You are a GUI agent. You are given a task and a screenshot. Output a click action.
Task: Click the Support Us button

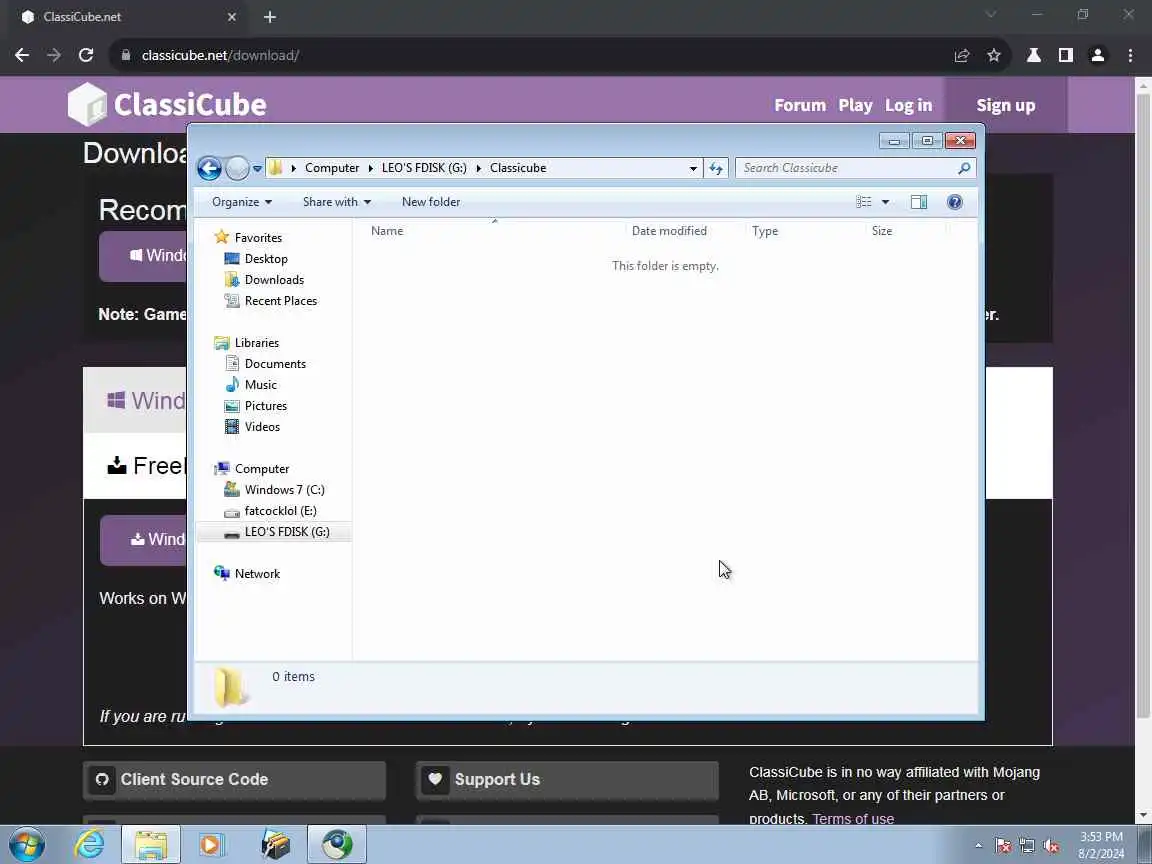[x=567, y=780]
